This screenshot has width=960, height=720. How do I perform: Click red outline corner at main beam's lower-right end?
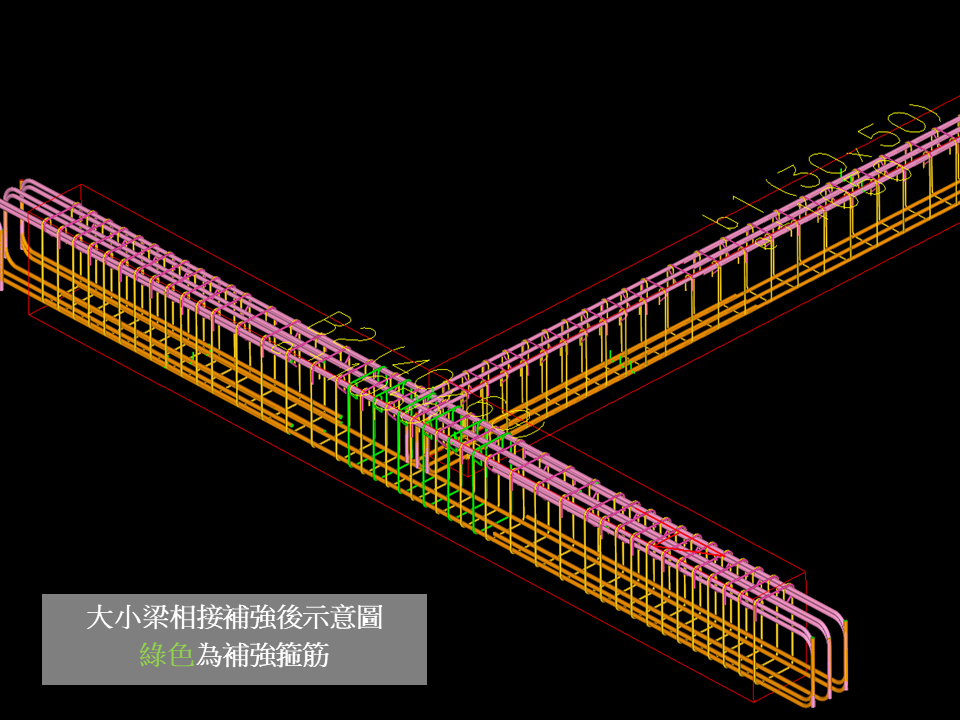[x=805, y=574]
